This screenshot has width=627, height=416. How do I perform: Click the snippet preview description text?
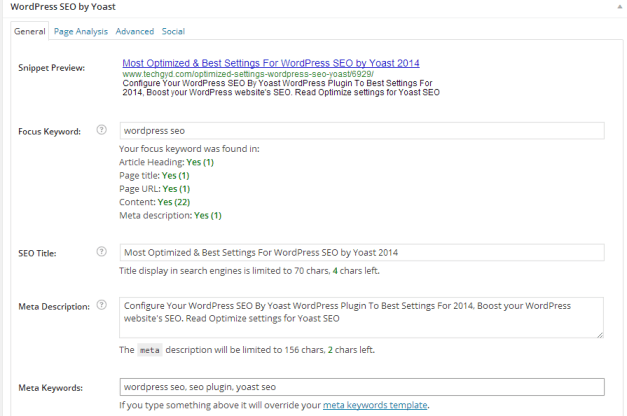[281, 88]
